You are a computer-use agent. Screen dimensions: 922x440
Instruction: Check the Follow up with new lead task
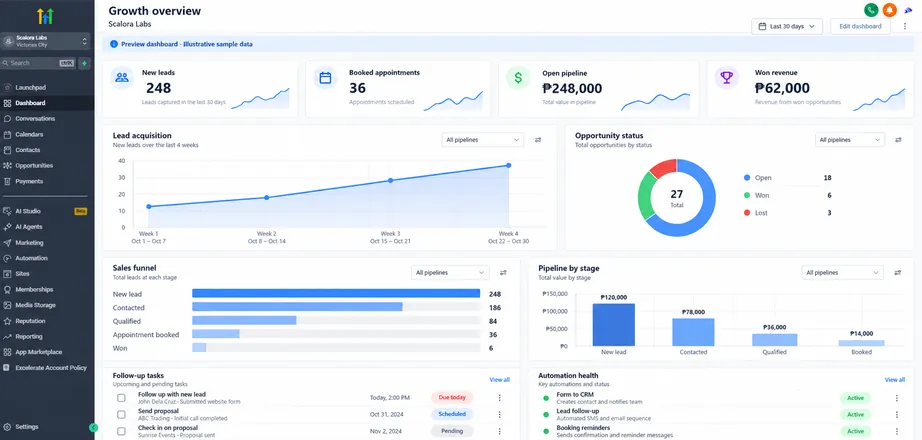(x=121, y=398)
